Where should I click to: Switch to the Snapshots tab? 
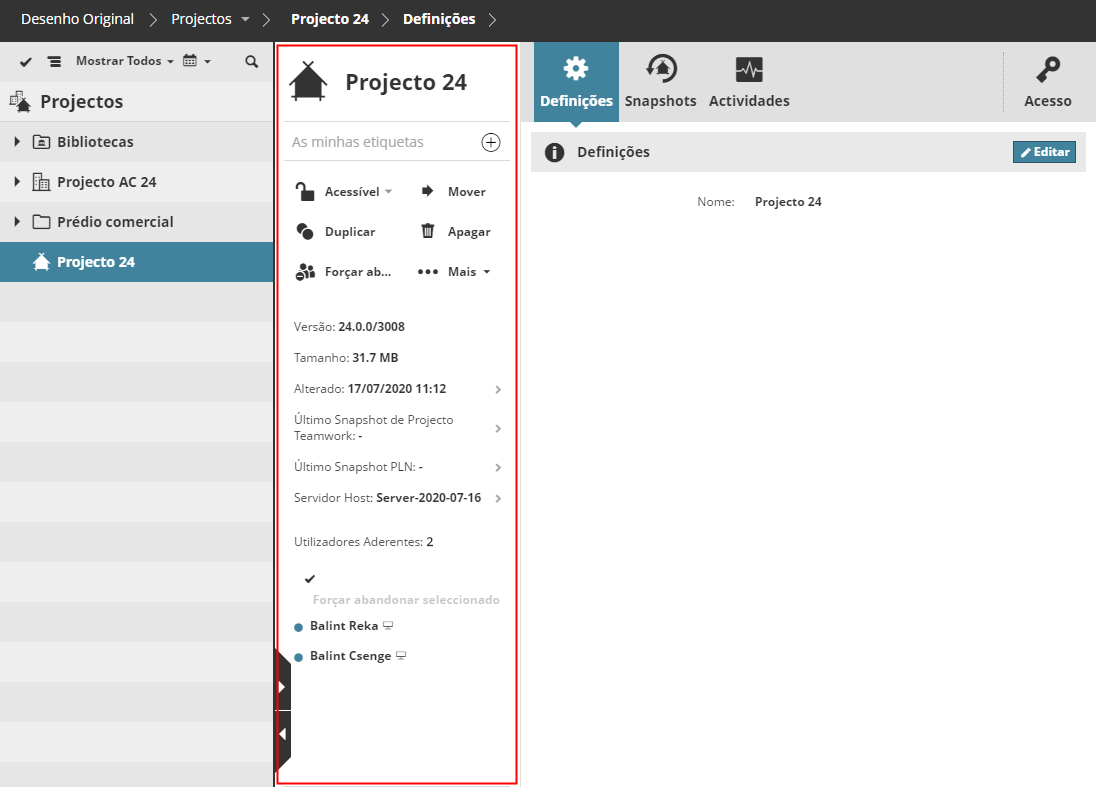pyautogui.click(x=661, y=82)
